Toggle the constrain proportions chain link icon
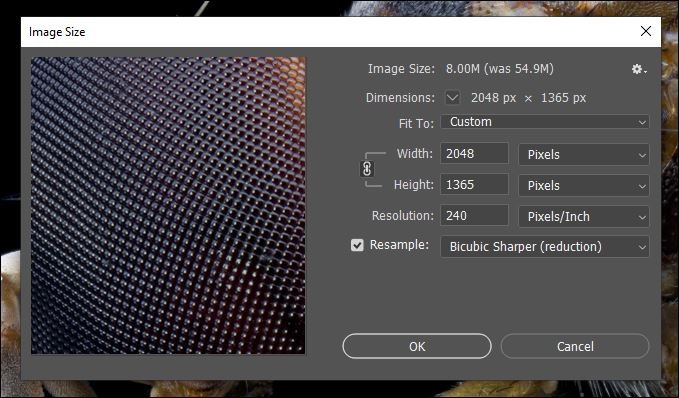679x398 pixels. [x=367, y=169]
